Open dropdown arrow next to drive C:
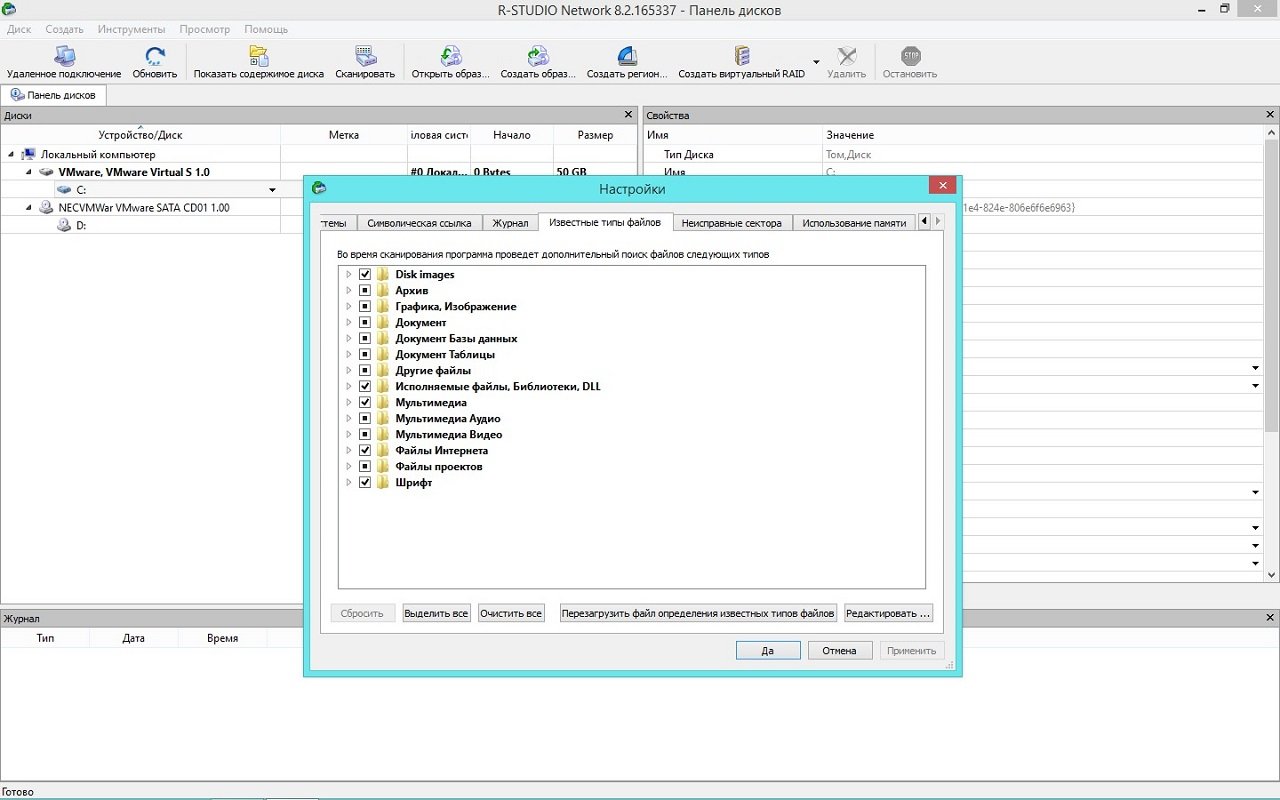The height and width of the screenshot is (800, 1280). (x=272, y=190)
